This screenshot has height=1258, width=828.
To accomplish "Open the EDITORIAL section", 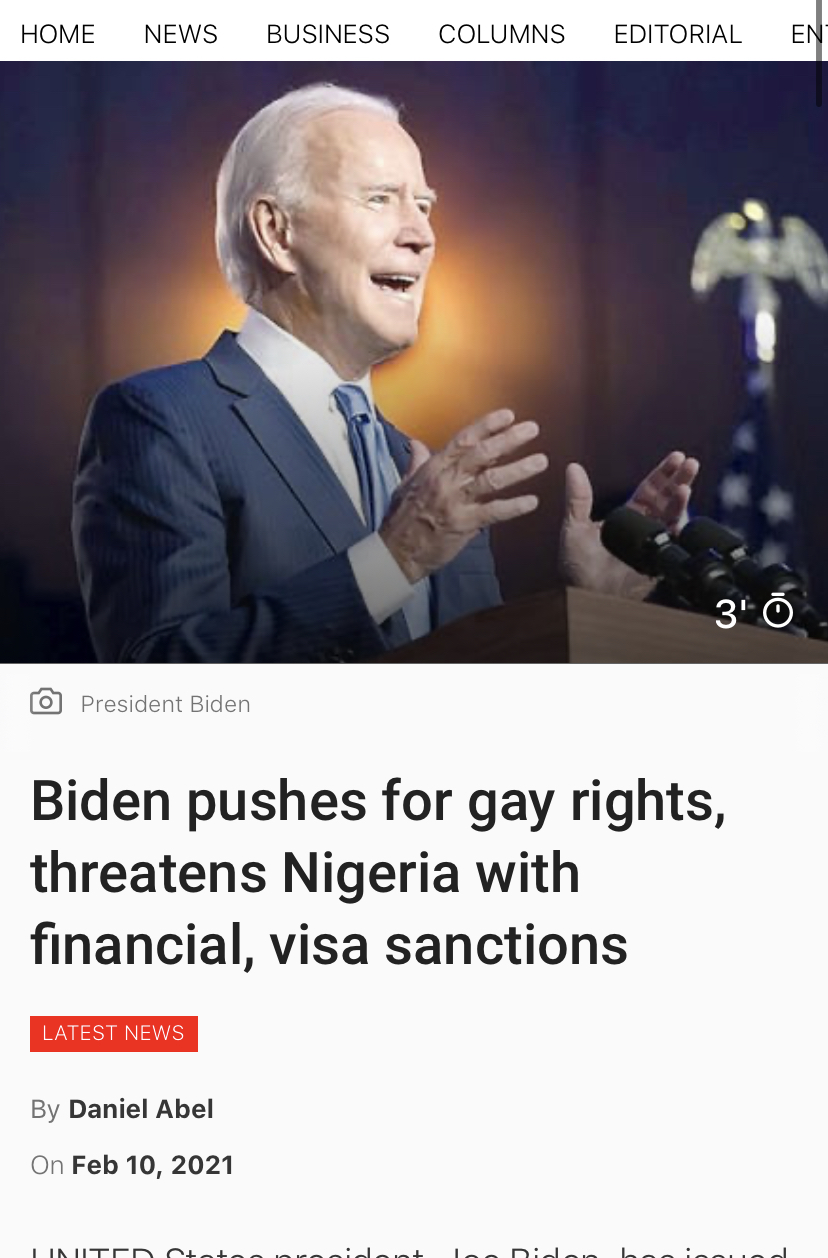I will coord(678,34).
